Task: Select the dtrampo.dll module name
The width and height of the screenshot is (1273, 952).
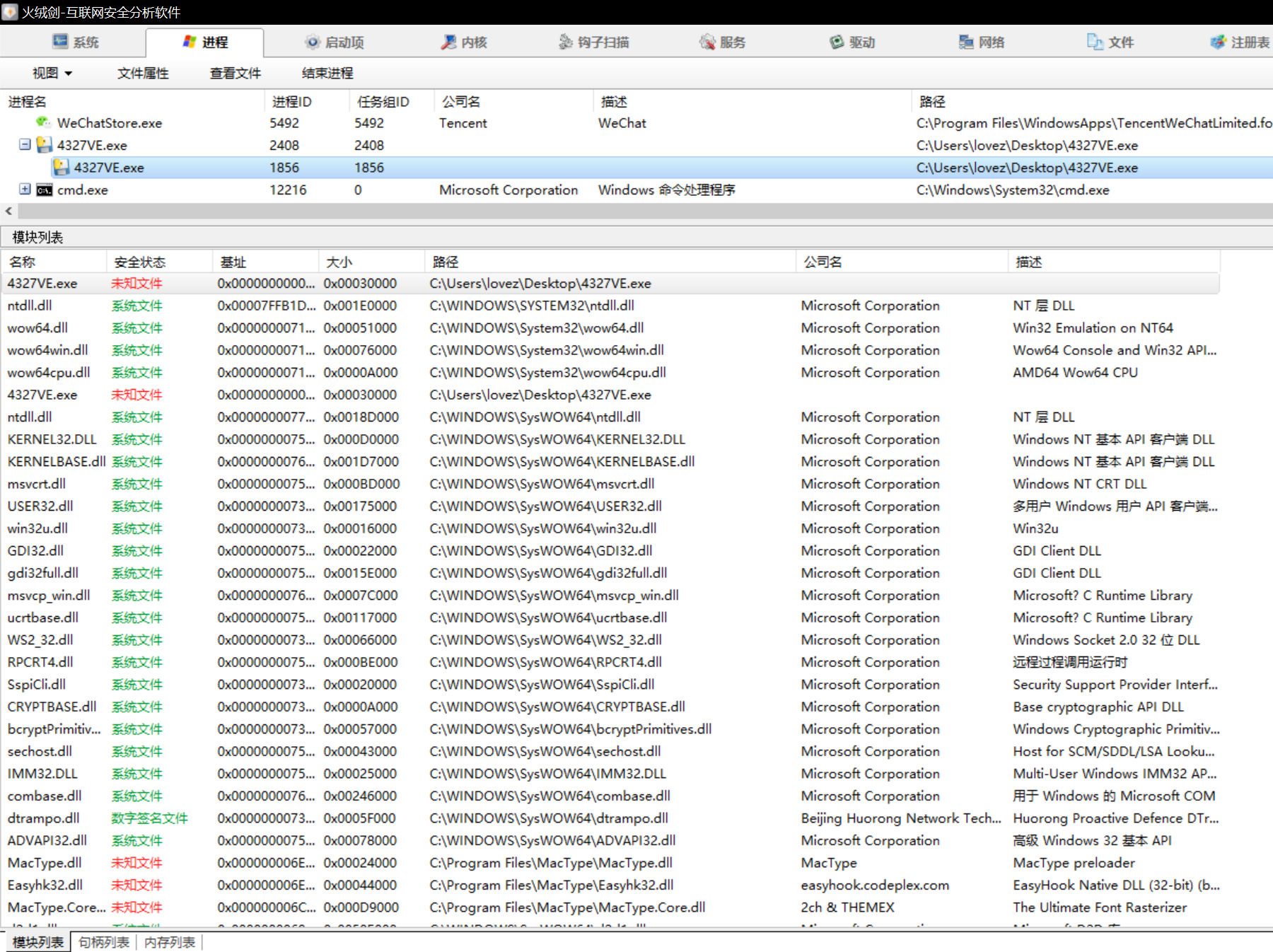Action: [43, 818]
